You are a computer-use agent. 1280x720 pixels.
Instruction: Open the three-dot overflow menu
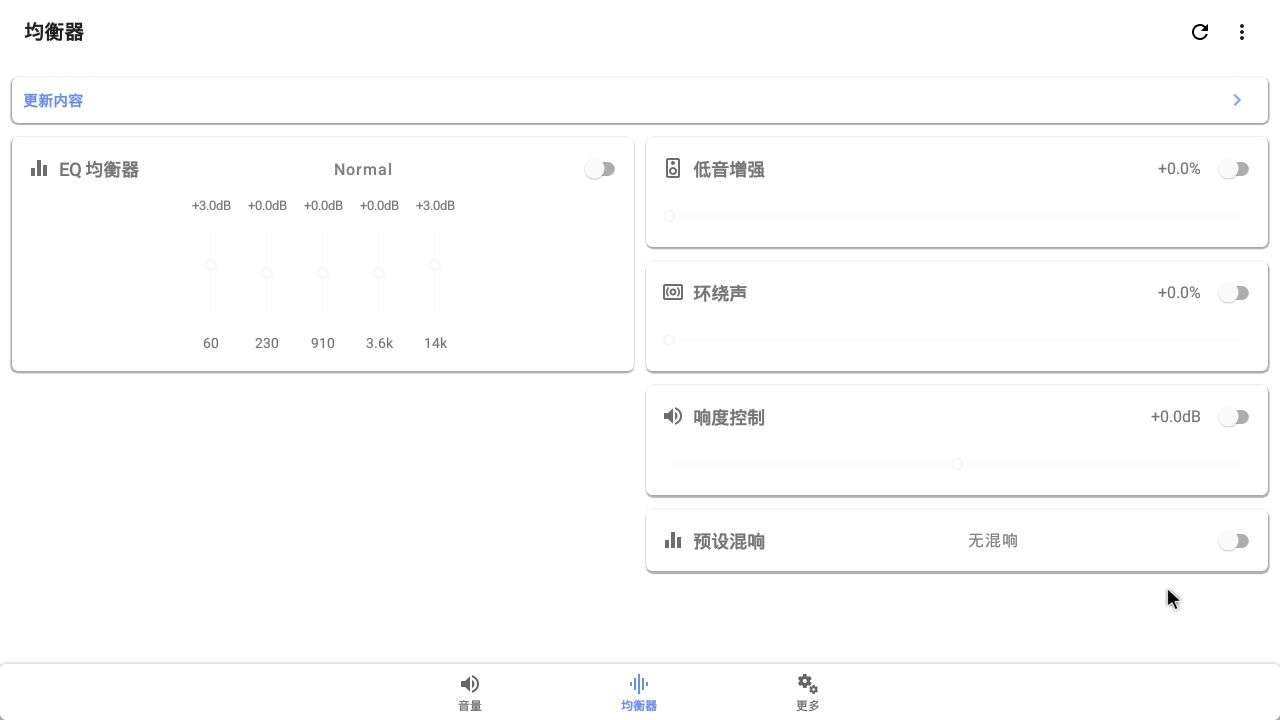click(x=1242, y=32)
